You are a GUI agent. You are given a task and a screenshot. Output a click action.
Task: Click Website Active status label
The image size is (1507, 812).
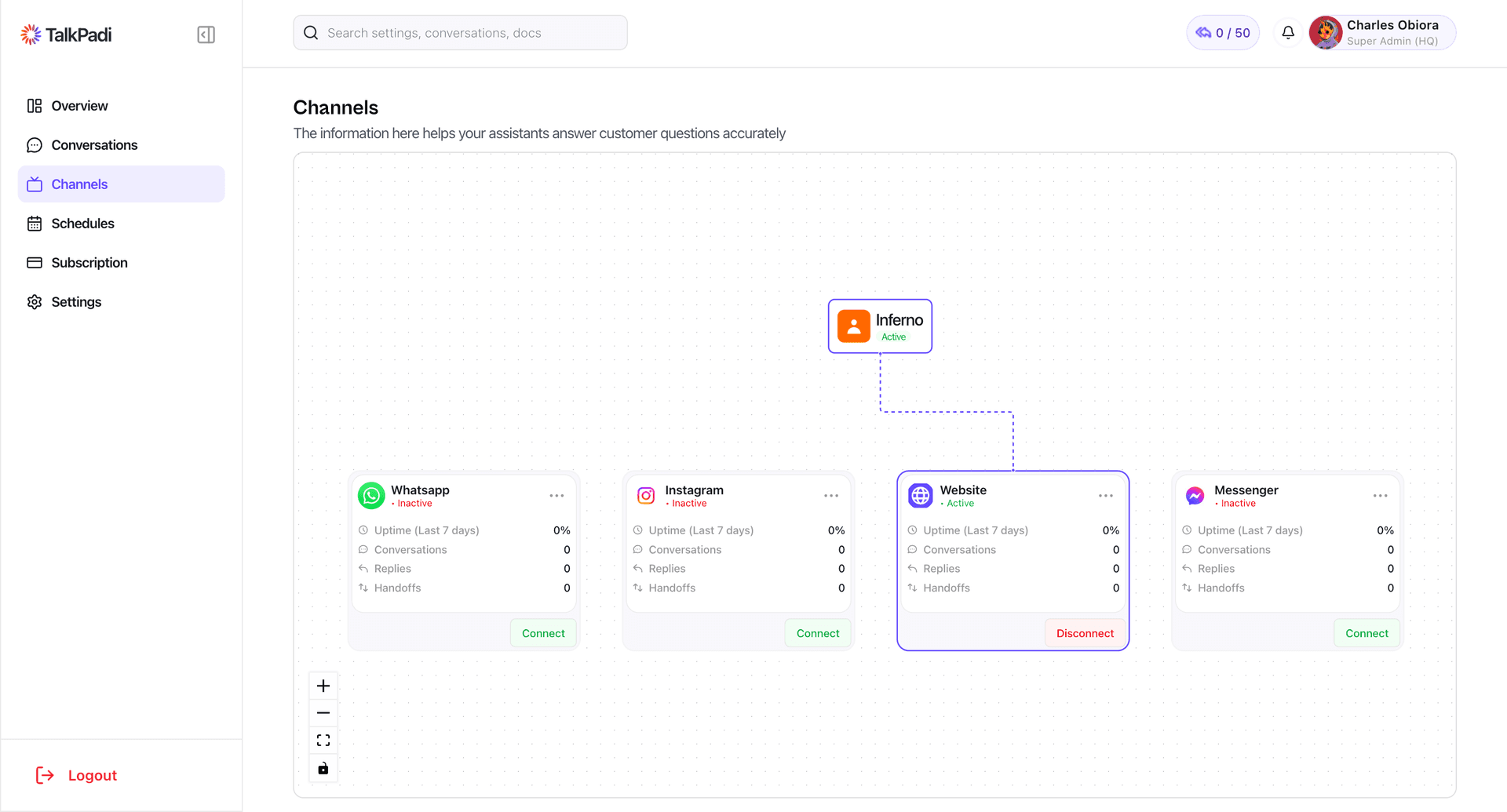tap(958, 504)
